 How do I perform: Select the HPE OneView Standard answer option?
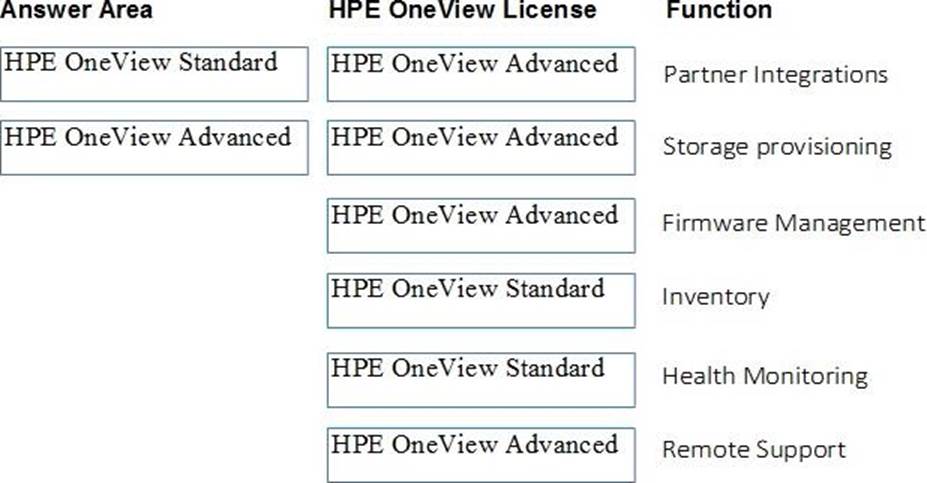point(154,73)
